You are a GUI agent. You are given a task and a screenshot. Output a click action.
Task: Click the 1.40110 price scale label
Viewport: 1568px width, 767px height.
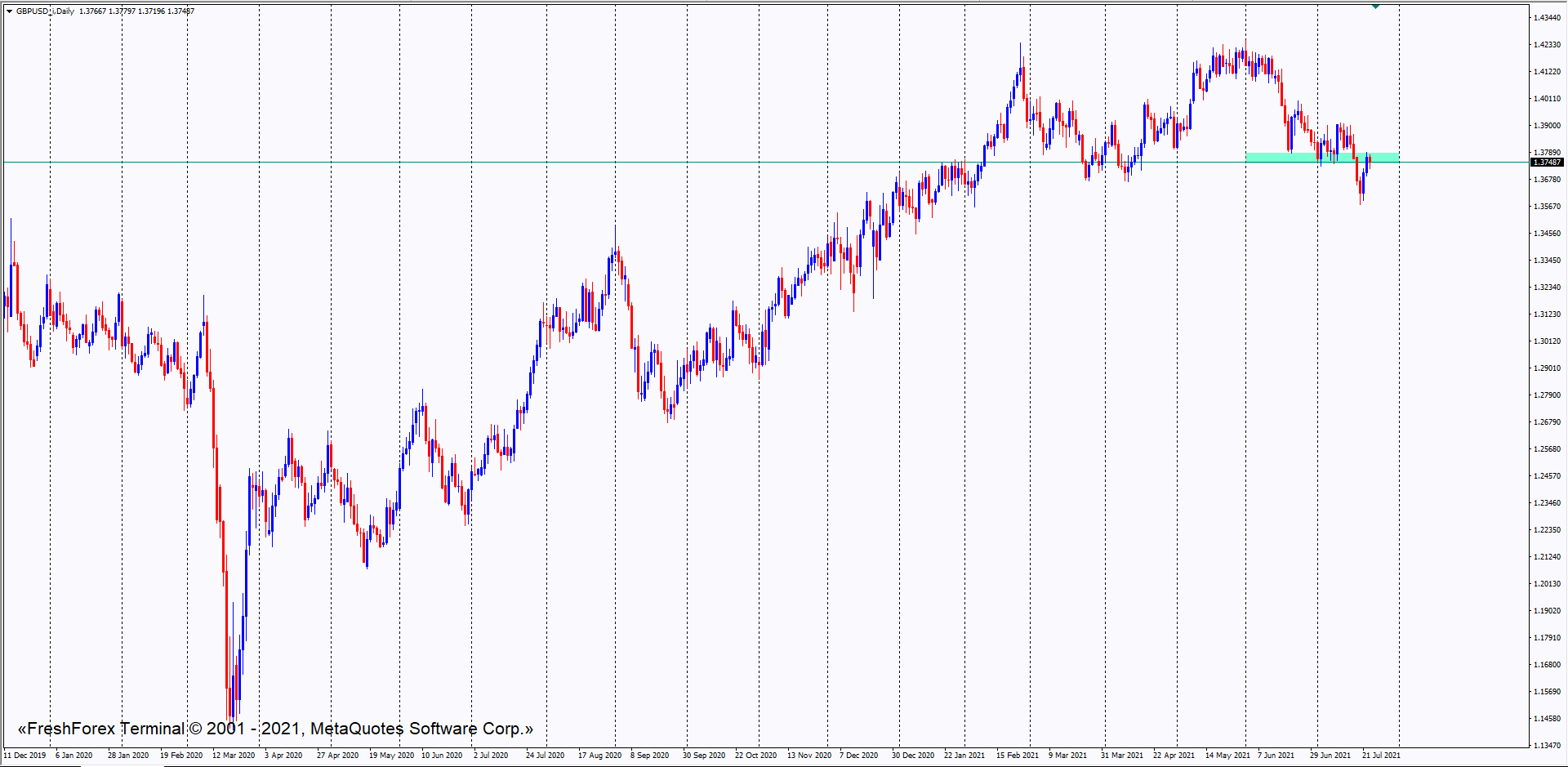pyautogui.click(x=1547, y=99)
